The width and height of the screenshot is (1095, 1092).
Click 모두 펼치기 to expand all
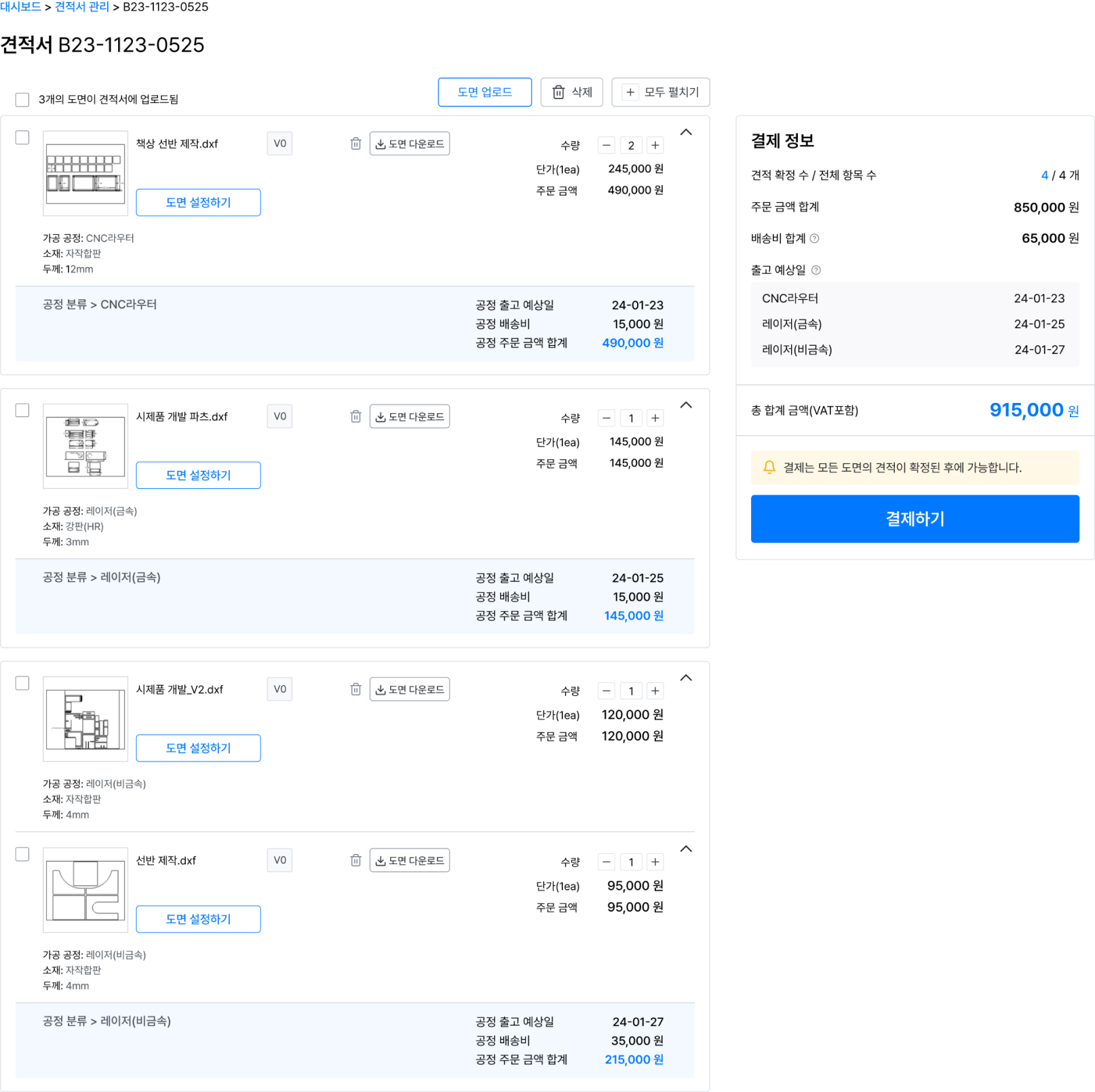(x=660, y=92)
